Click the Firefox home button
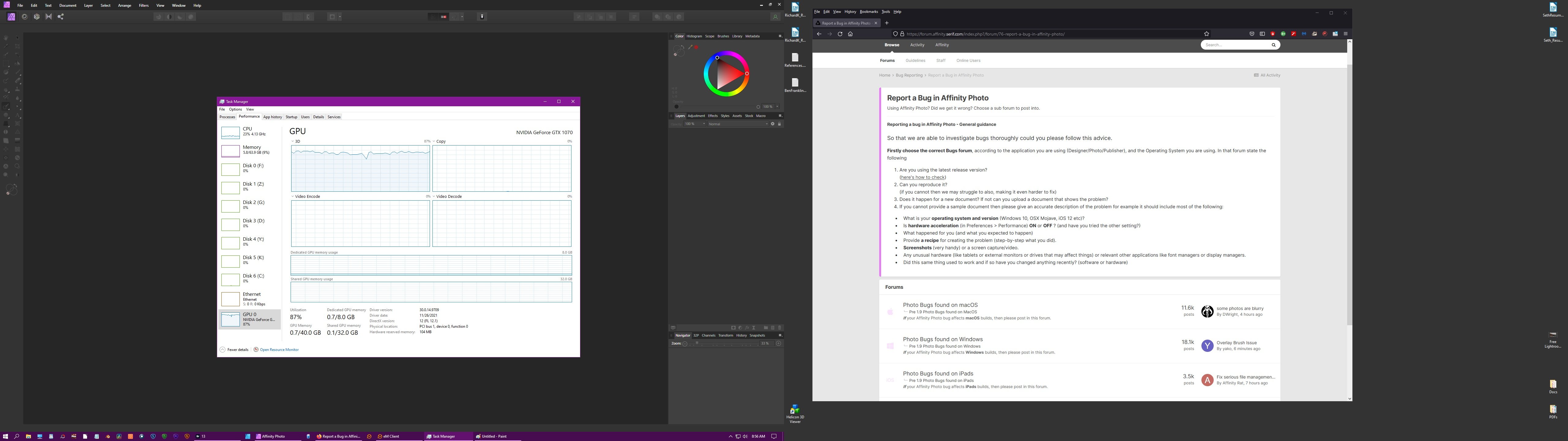1568x441 pixels. tap(850, 34)
